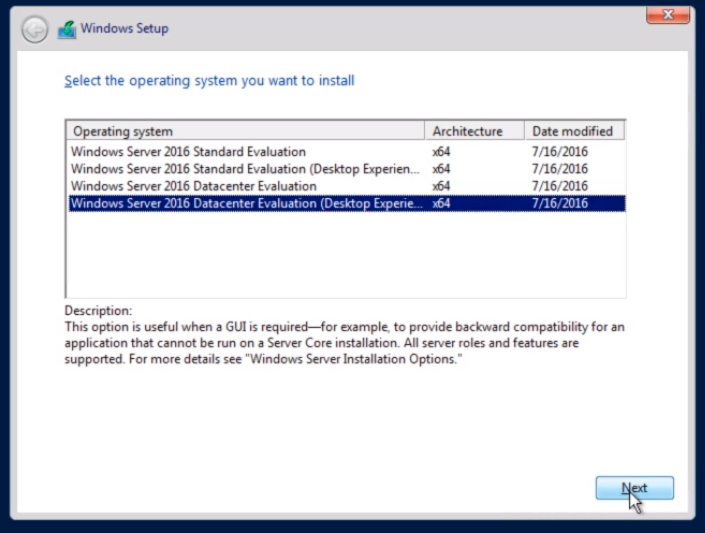705x533 pixels.
Task: Click x64 in the Datacenter Evaluation row
Action: (441, 186)
